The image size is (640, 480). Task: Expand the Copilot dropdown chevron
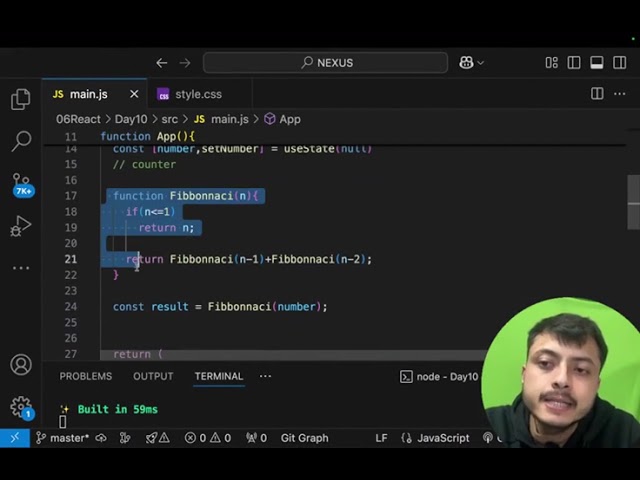(481, 63)
